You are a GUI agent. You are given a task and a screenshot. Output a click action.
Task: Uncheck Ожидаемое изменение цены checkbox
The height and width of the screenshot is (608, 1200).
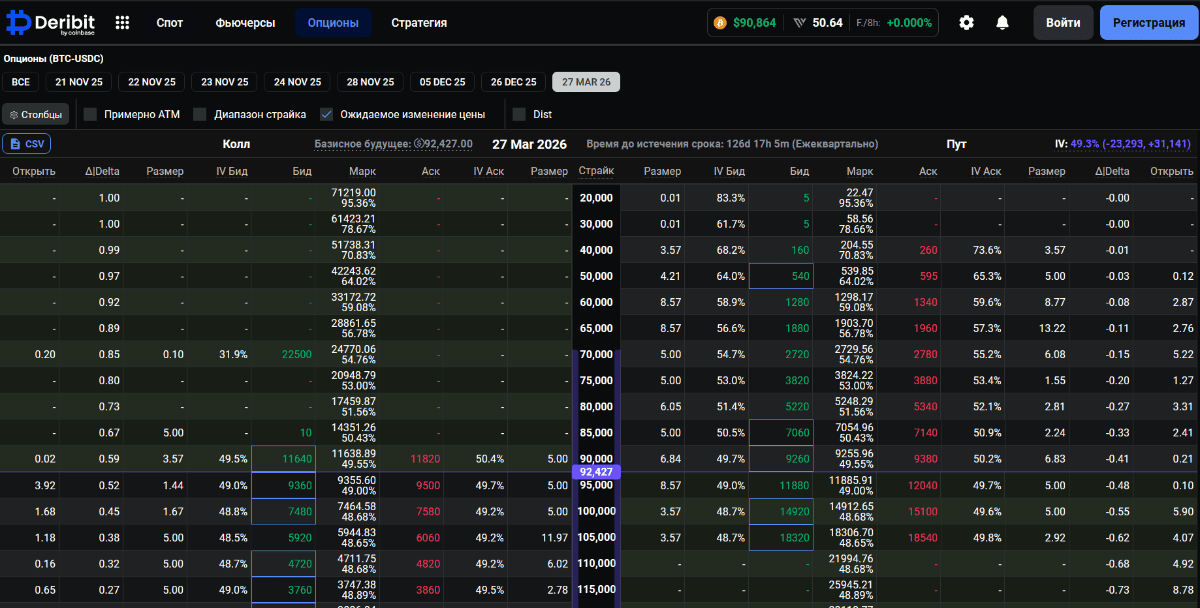(327, 114)
